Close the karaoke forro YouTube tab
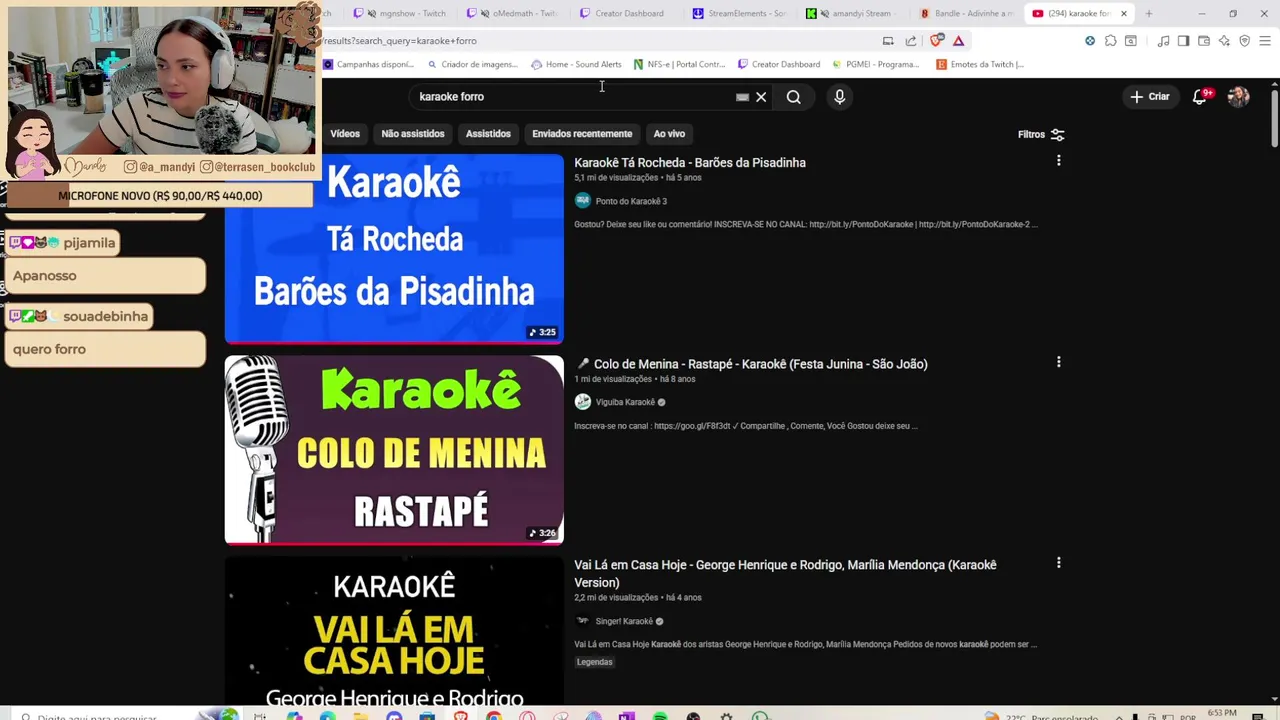 tap(1123, 14)
